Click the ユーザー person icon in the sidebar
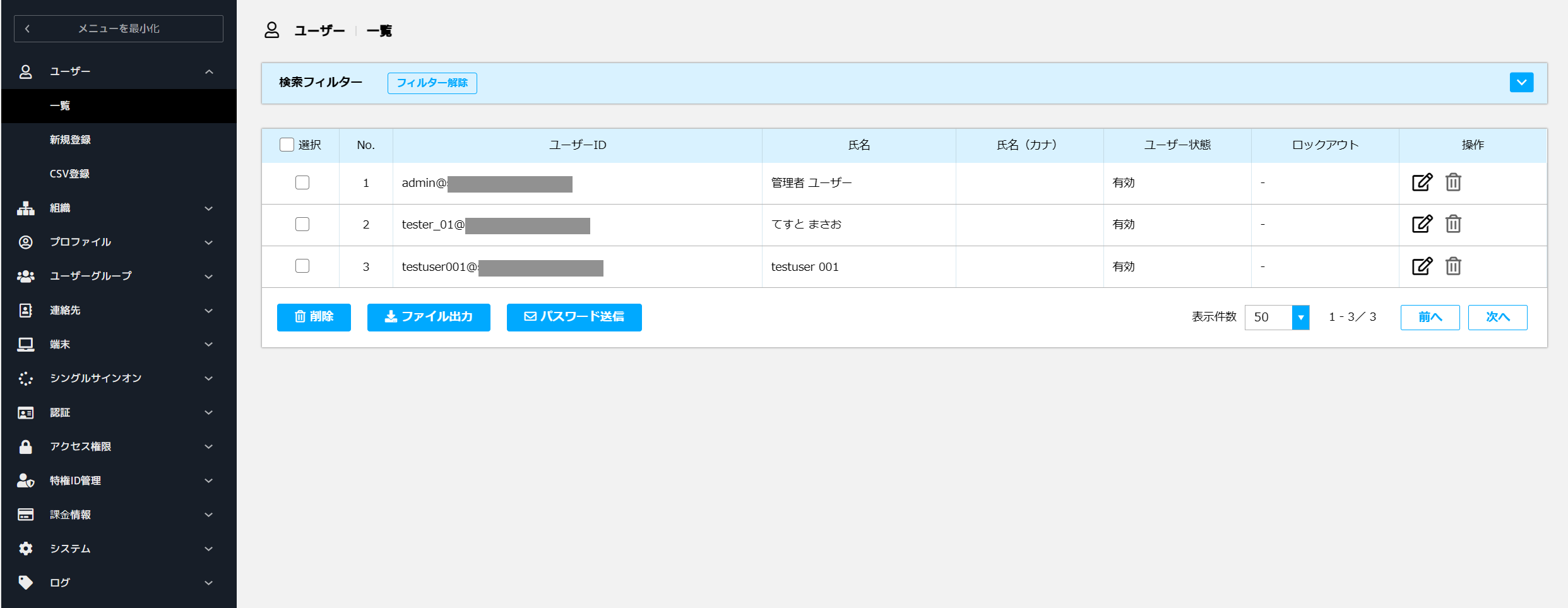The image size is (1568, 608). point(25,71)
